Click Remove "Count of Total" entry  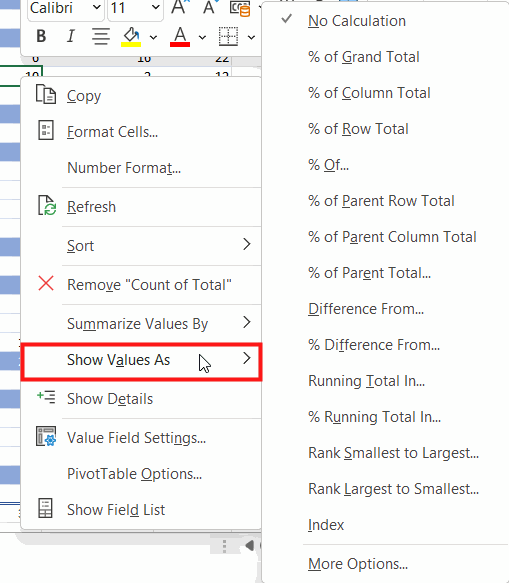(141, 285)
